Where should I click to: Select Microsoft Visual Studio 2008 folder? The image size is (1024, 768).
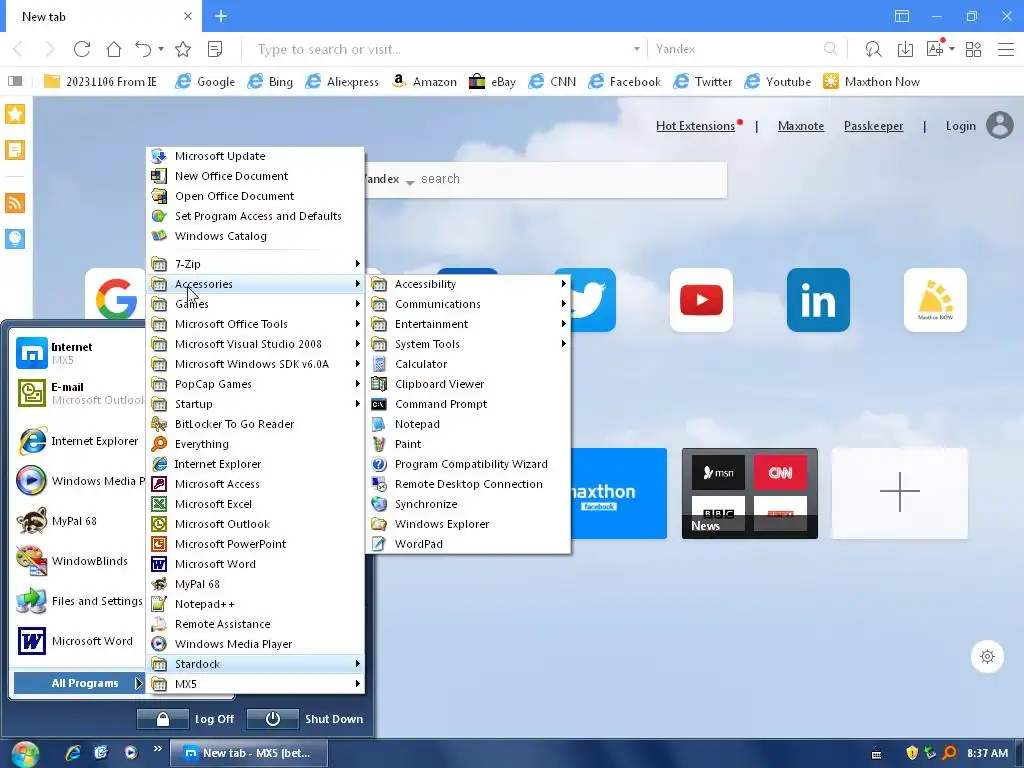pos(255,344)
